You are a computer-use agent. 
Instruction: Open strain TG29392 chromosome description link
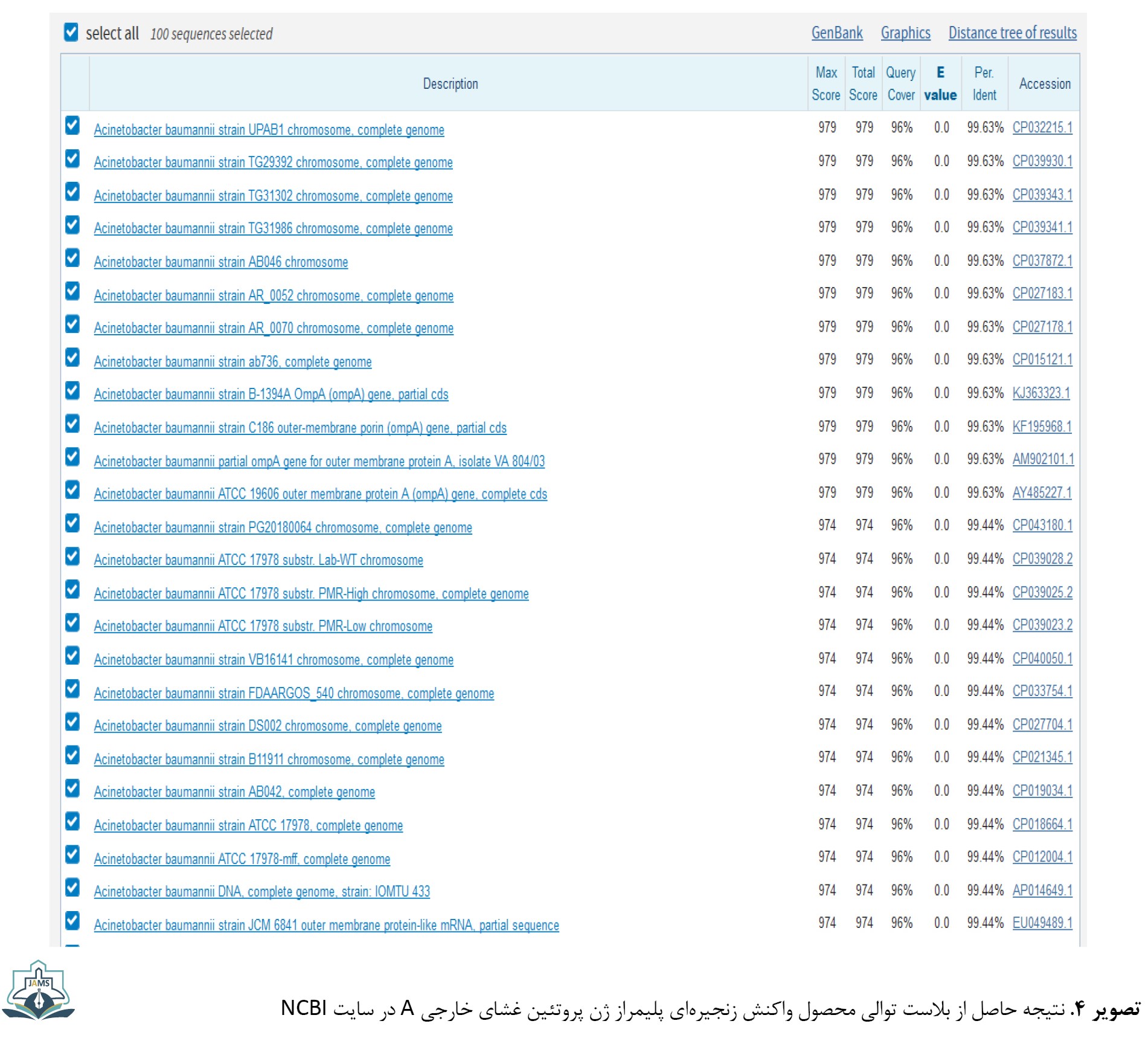pos(274,163)
